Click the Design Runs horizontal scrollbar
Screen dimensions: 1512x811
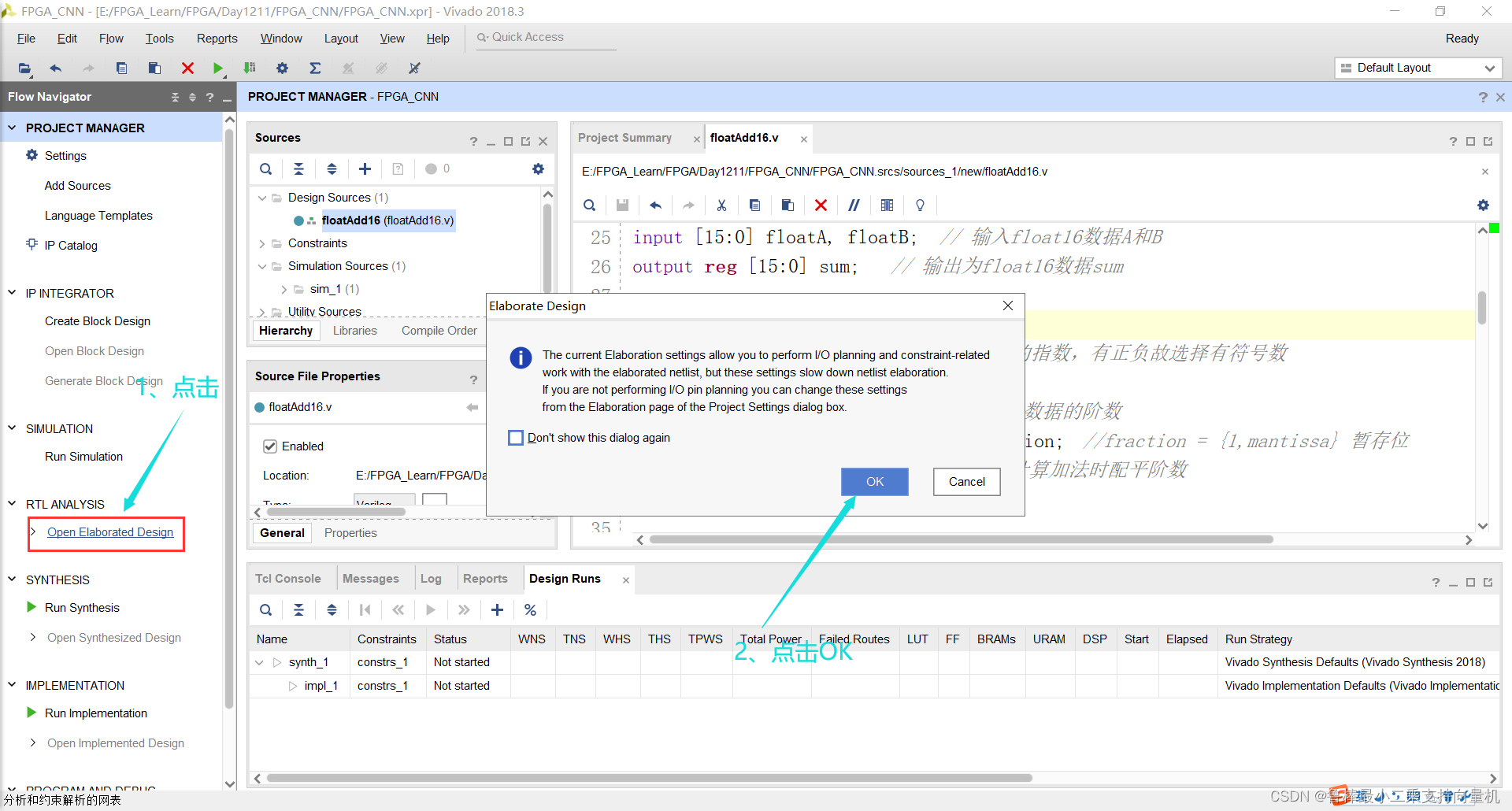coord(649,778)
